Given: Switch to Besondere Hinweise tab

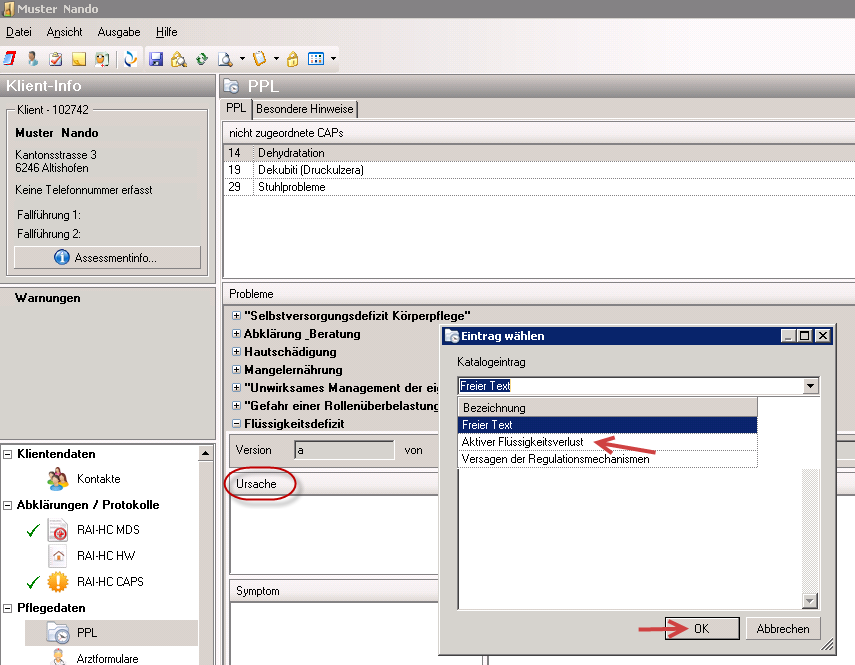Looking at the screenshot, I should coord(304,109).
